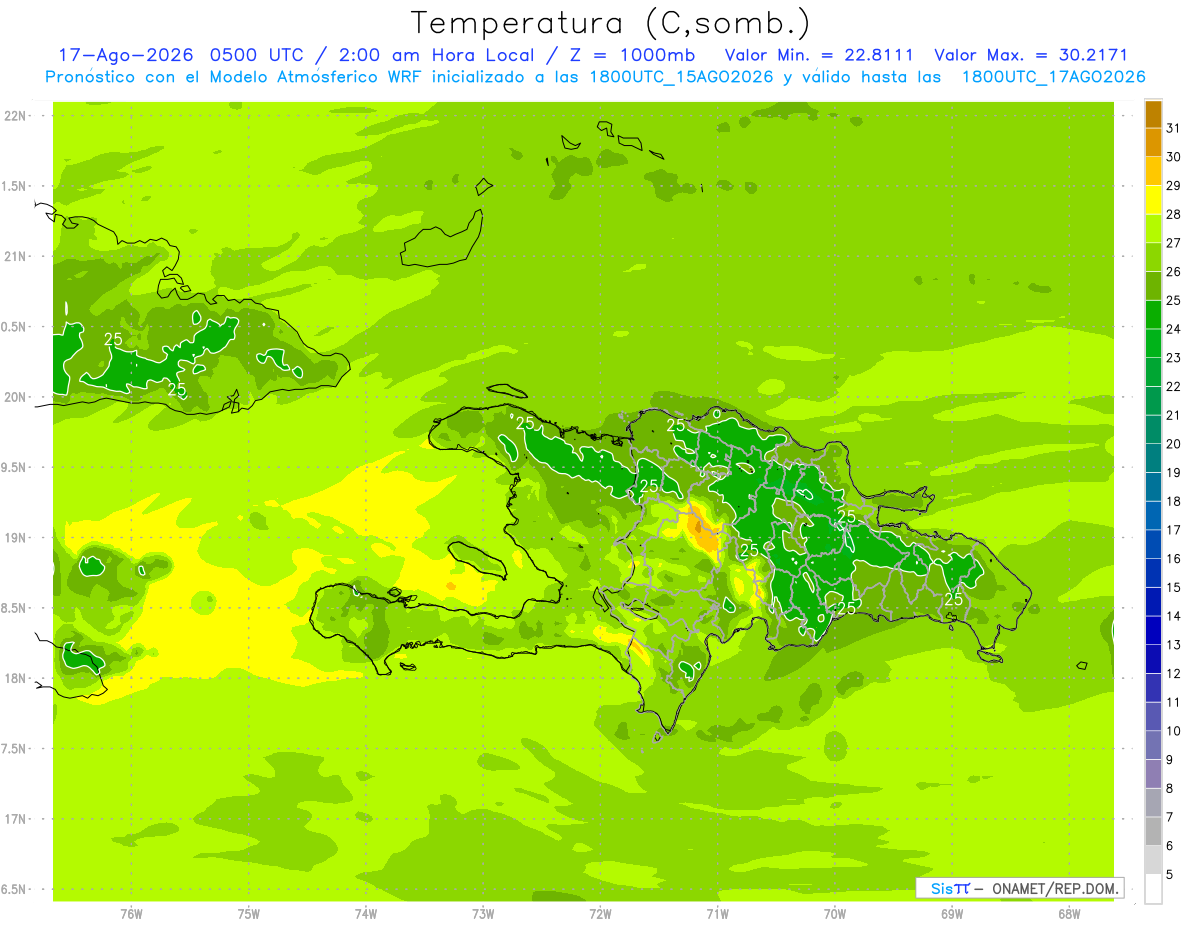
Task: Click the '21N' latitude axis label
Action: 16,257
